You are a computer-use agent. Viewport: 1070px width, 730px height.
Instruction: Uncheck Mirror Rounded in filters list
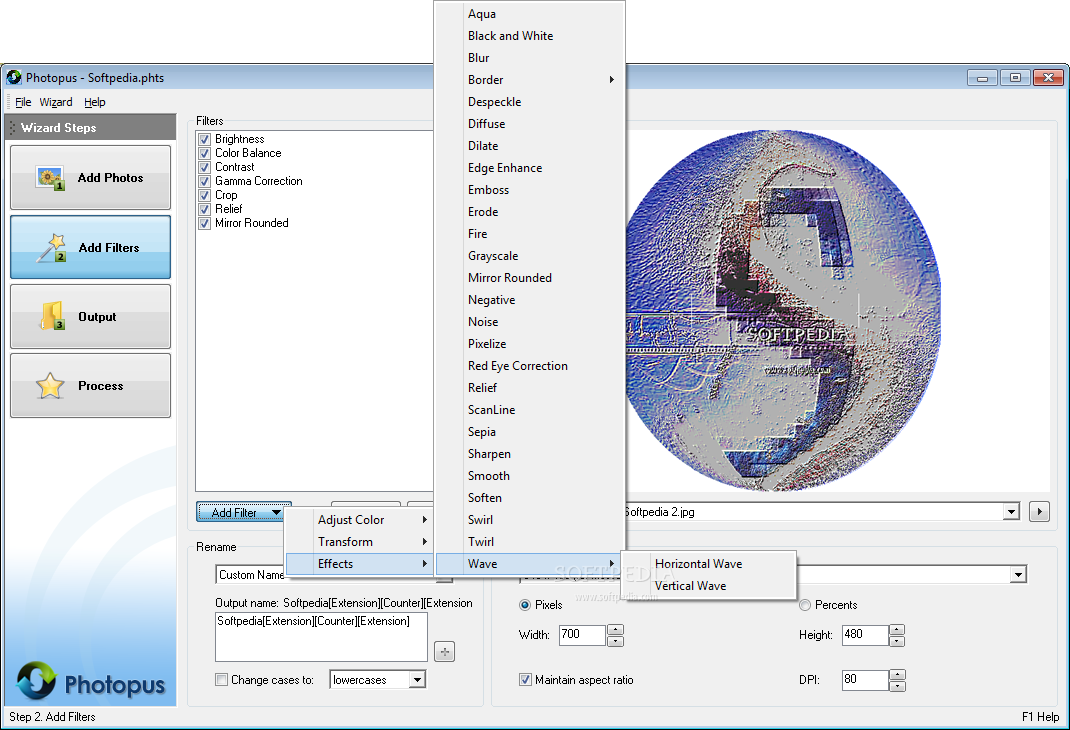tap(204, 223)
